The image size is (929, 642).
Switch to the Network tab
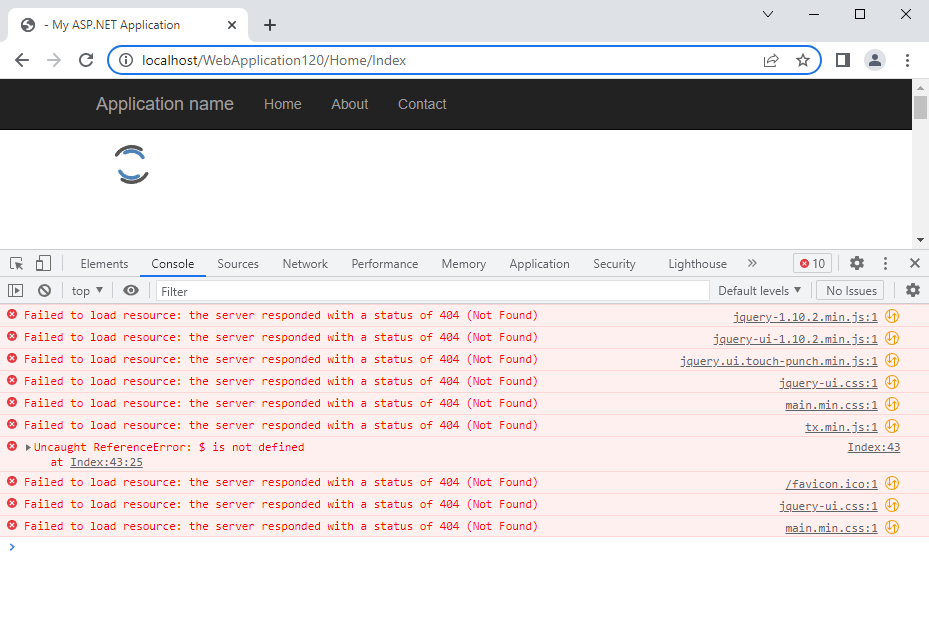pos(305,264)
